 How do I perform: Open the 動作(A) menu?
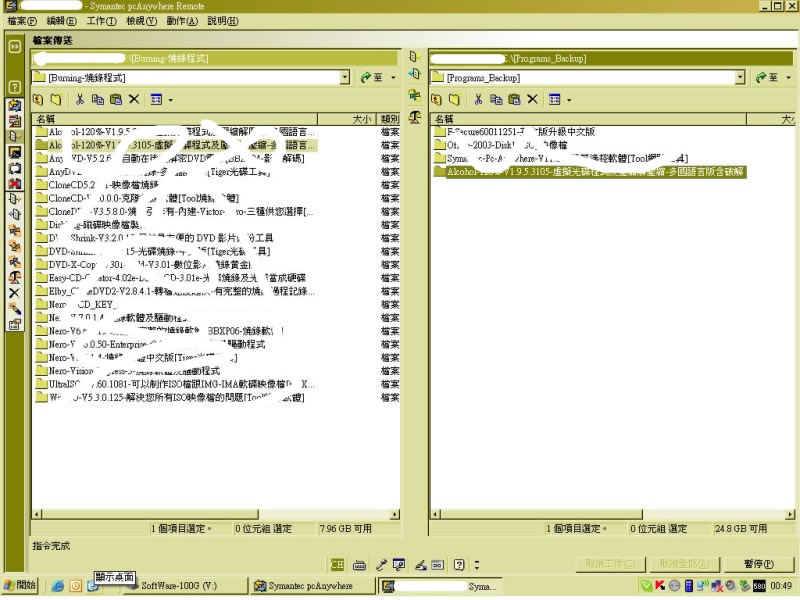tap(182, 21)
